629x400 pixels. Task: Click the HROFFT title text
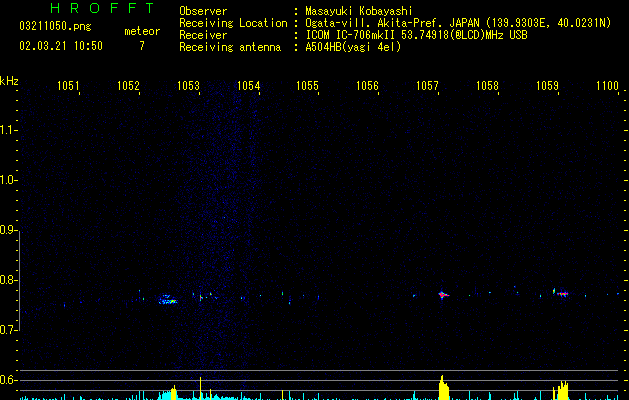coord(102,8)
